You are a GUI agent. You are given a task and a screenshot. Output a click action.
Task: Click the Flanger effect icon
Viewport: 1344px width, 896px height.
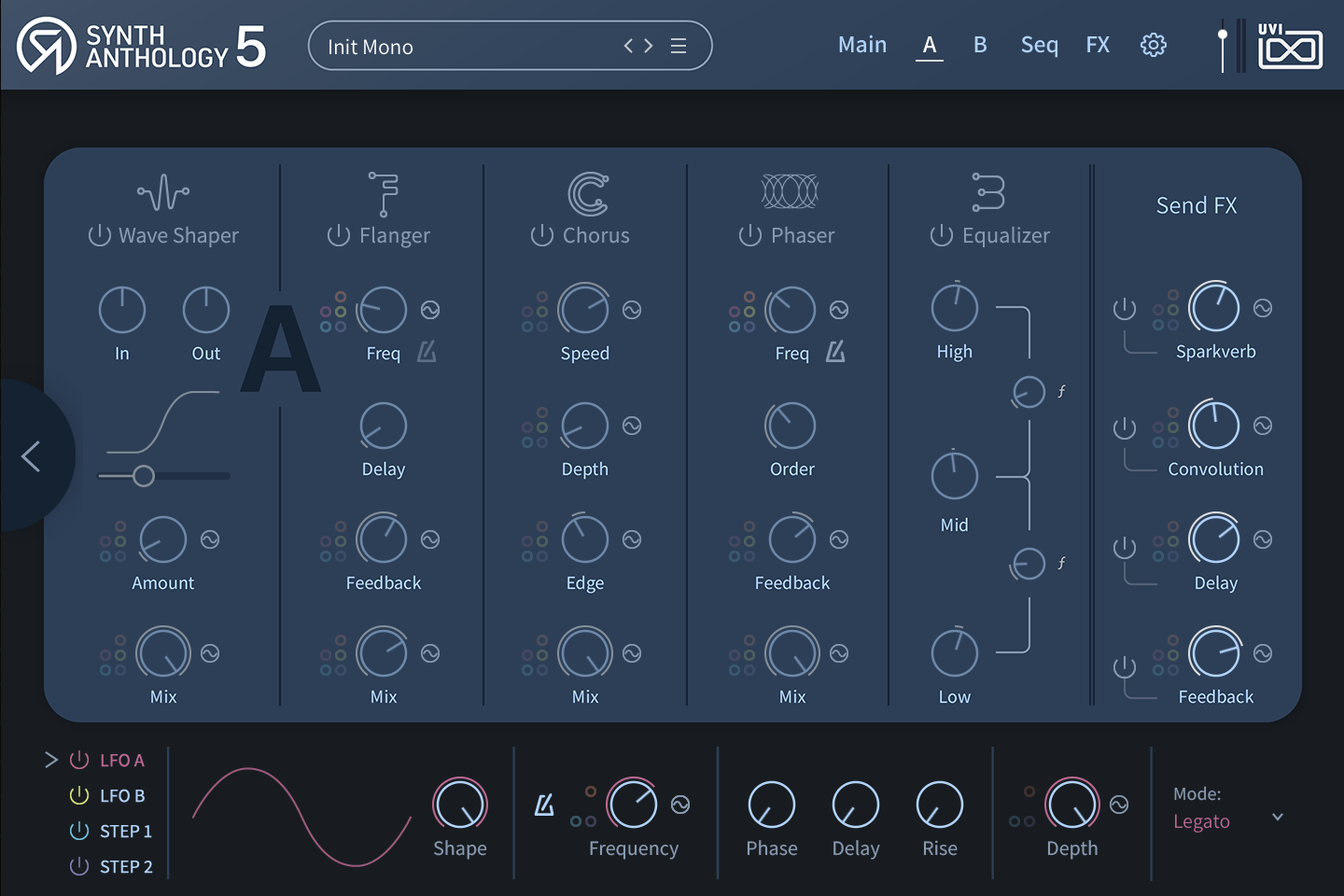383,193
